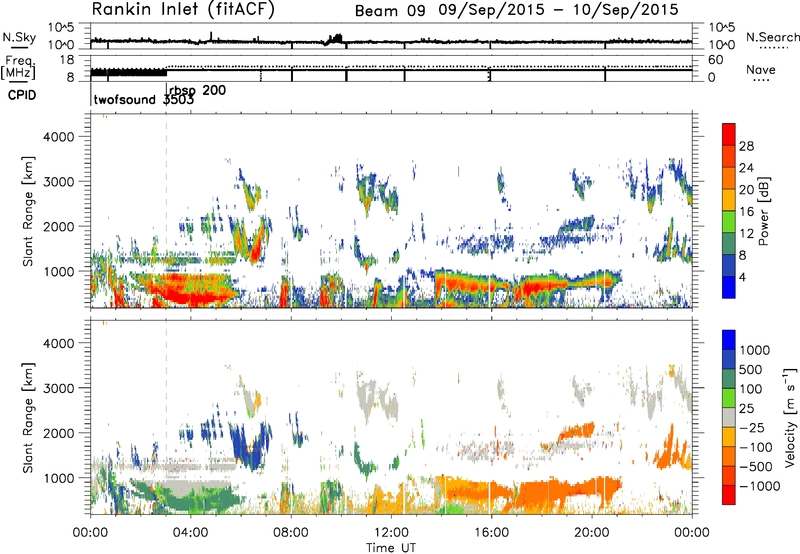Screen dimensions: 800x554
Task: Click the '08:00' time axis label
Action: [291, 533]
